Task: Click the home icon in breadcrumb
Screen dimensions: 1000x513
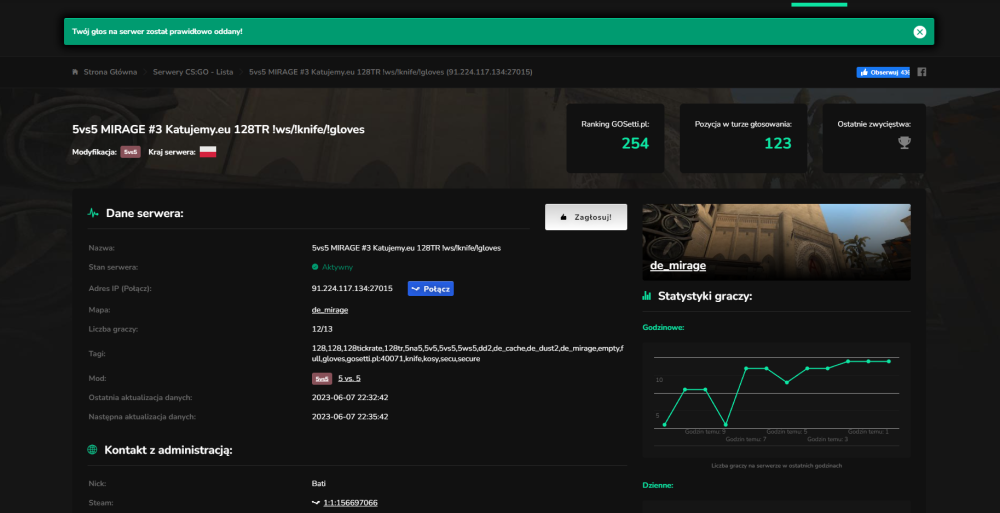Action: pyautogui.click(x=75, y=72)
